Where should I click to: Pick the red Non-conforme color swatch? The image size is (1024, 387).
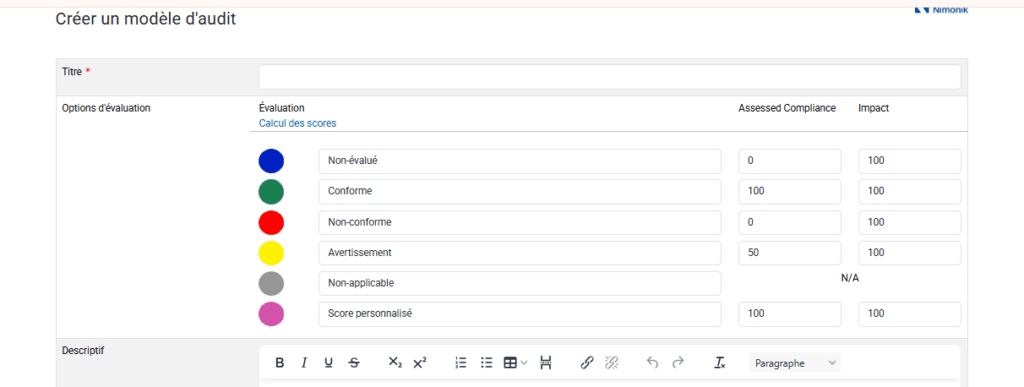pyautogui.click(x=271, y=223)
